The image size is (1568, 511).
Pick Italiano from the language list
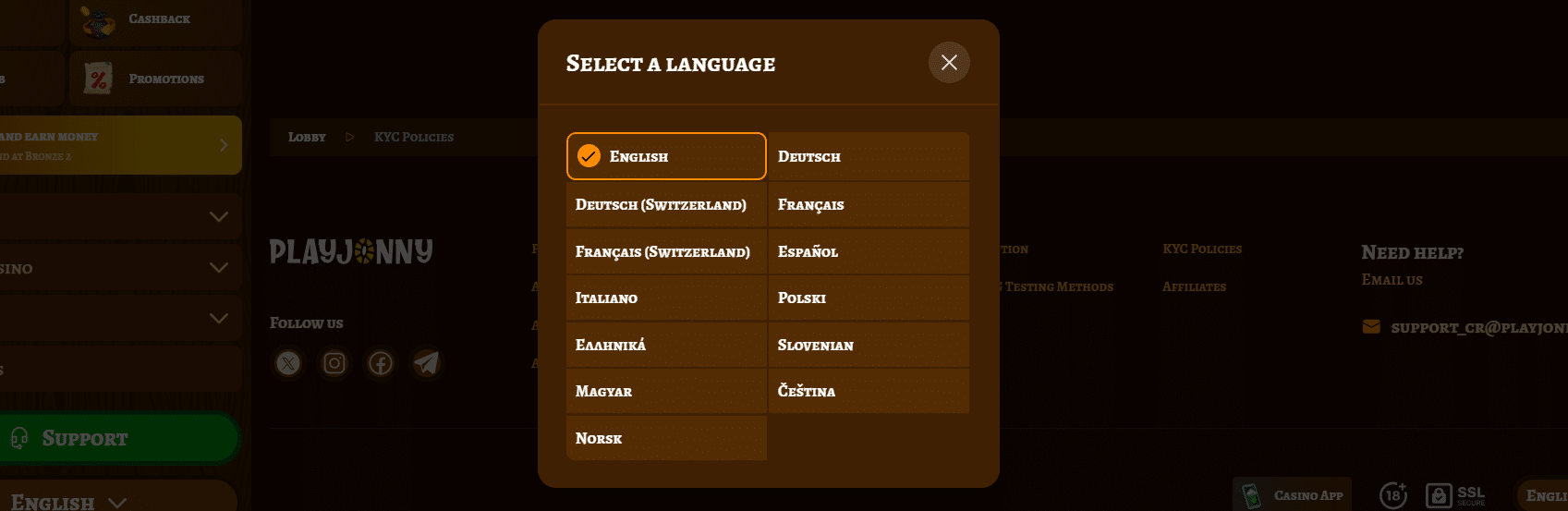pyautogui.click(x=666, y=298)
